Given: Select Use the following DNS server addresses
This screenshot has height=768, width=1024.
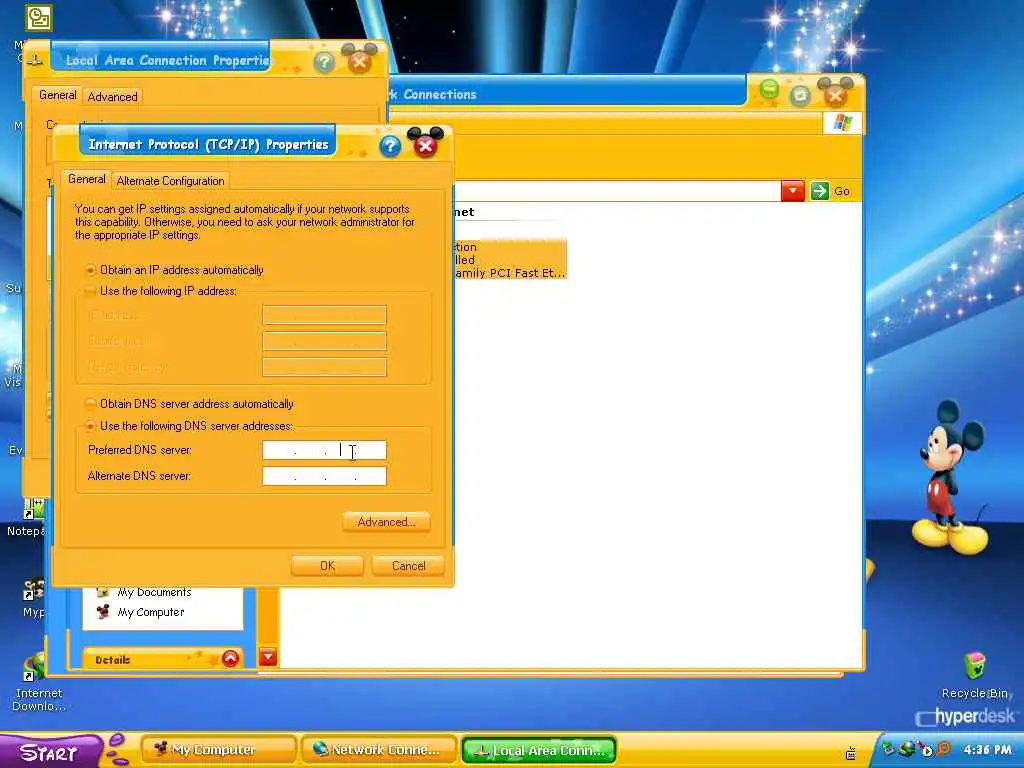Looking at the screenshot, I should [x=91, y=426].
